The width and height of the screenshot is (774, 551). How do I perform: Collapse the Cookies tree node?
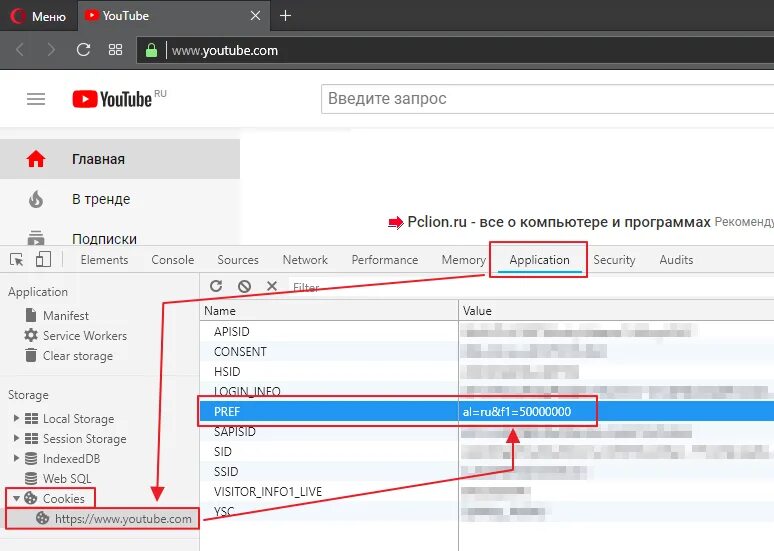16,499
